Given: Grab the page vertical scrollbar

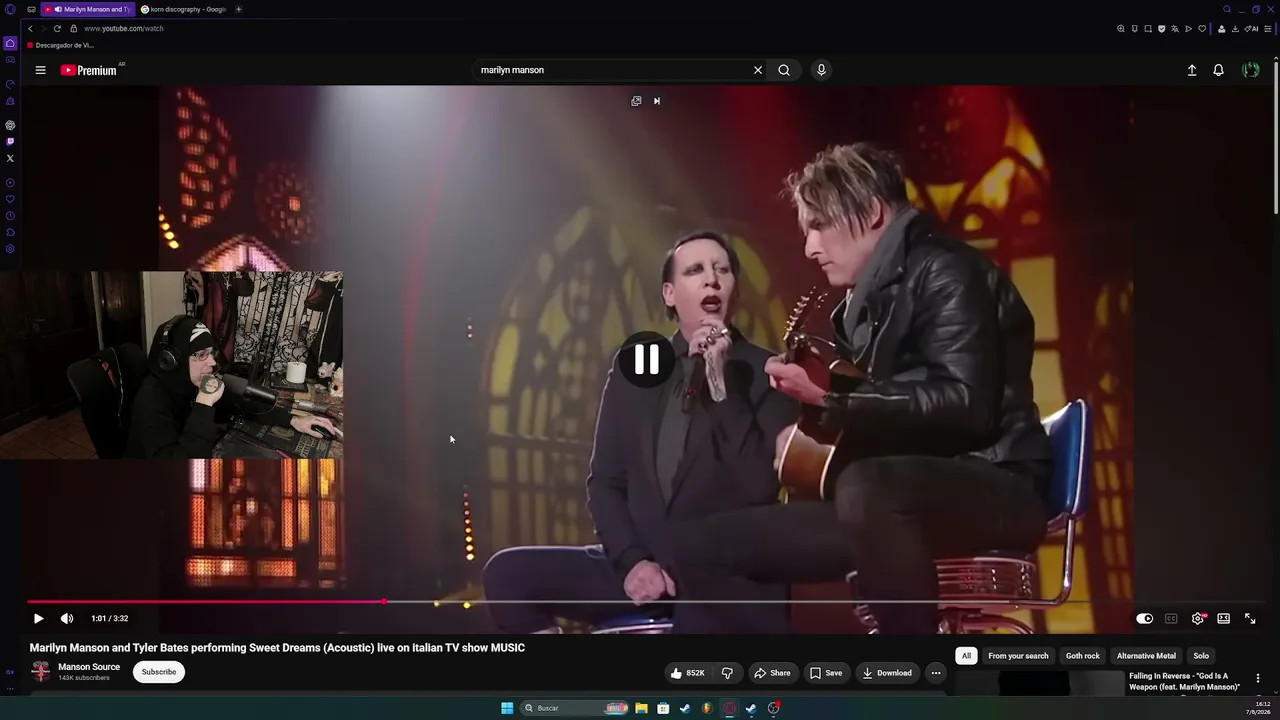Looking at the screenshot, I should tap(1276, 140).
